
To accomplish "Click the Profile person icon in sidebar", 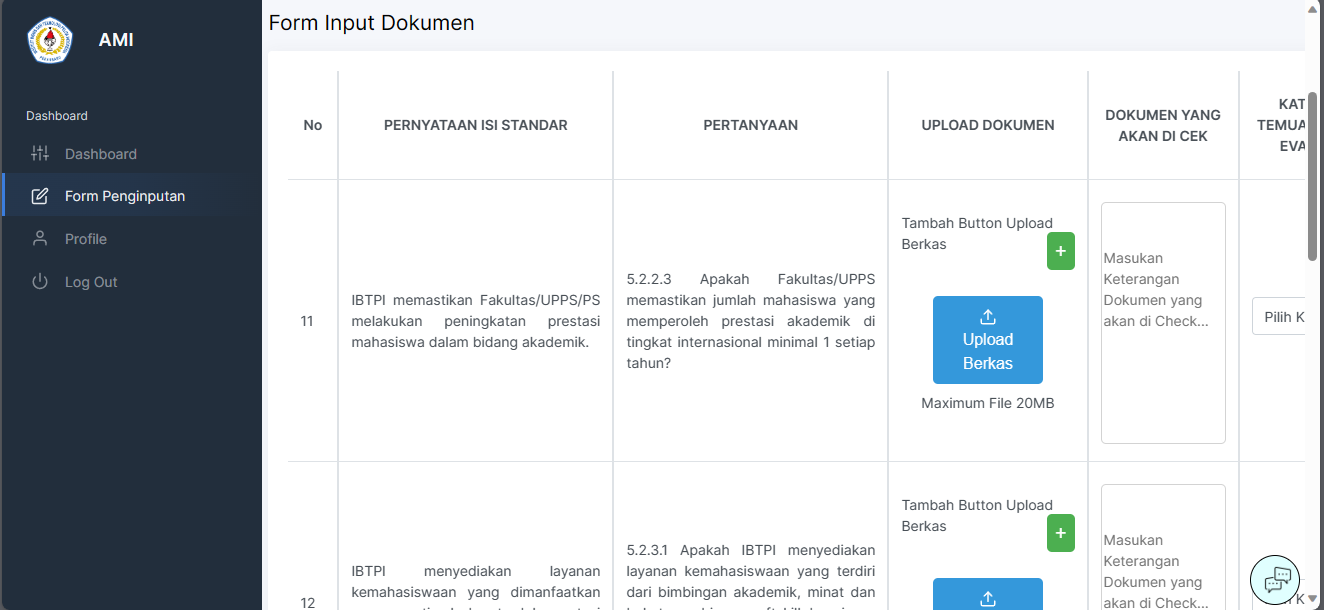I will [x=40, y=239].
